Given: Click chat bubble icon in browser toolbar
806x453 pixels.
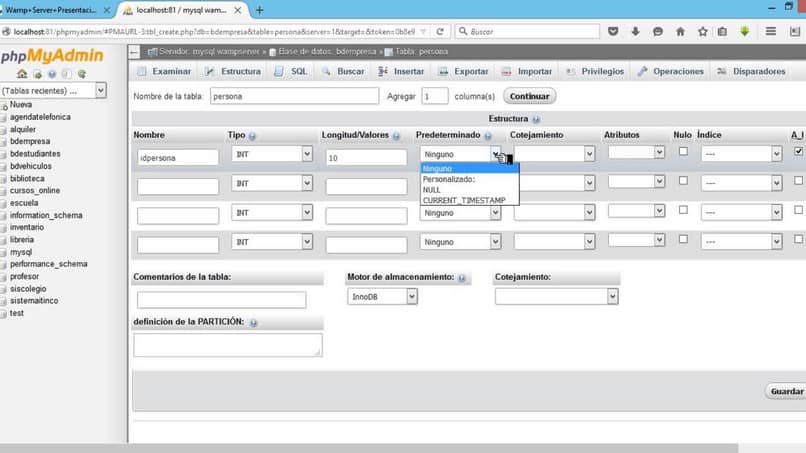Looking at the screenshot, I should (657, 31).
